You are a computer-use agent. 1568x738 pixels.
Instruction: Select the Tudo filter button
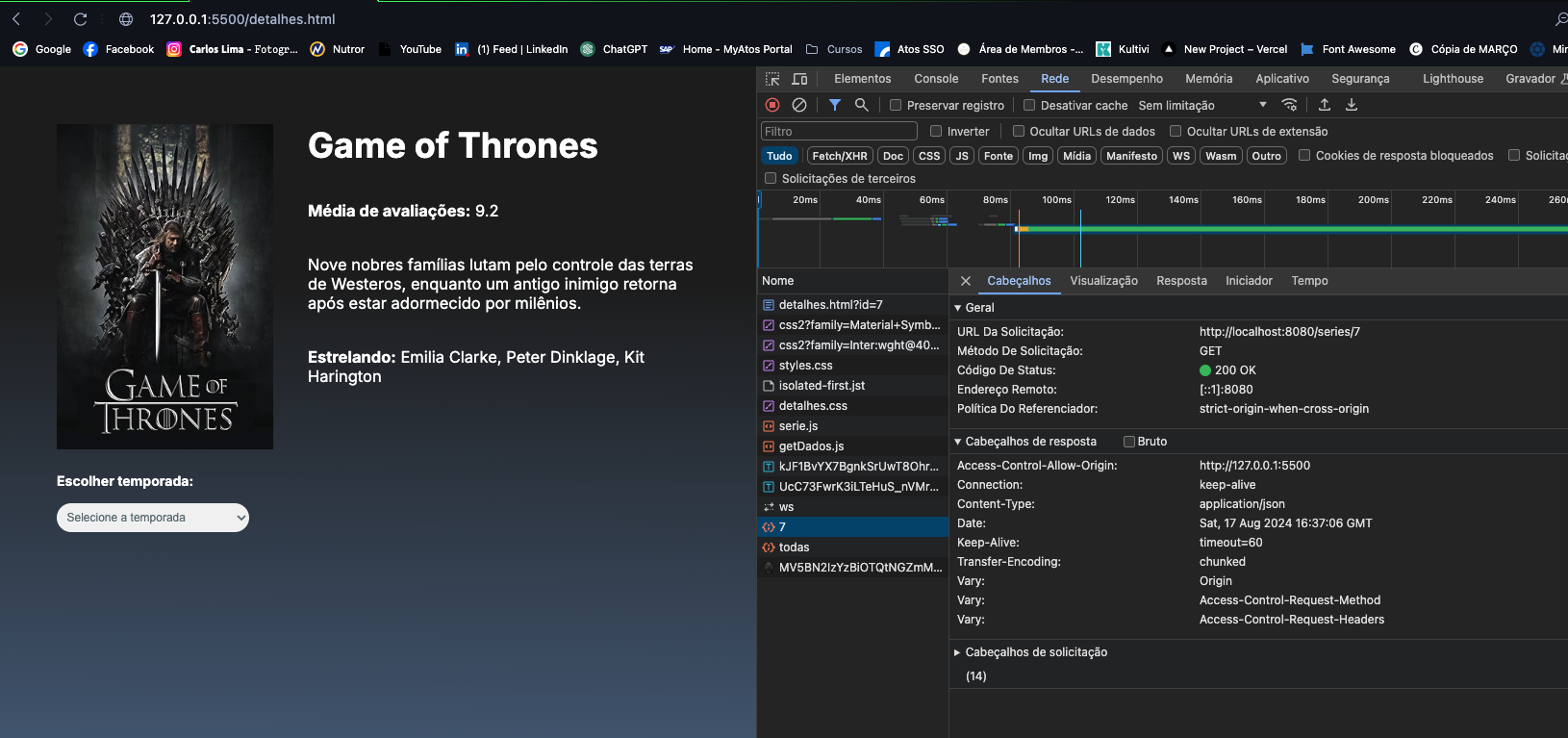(779, 156)
